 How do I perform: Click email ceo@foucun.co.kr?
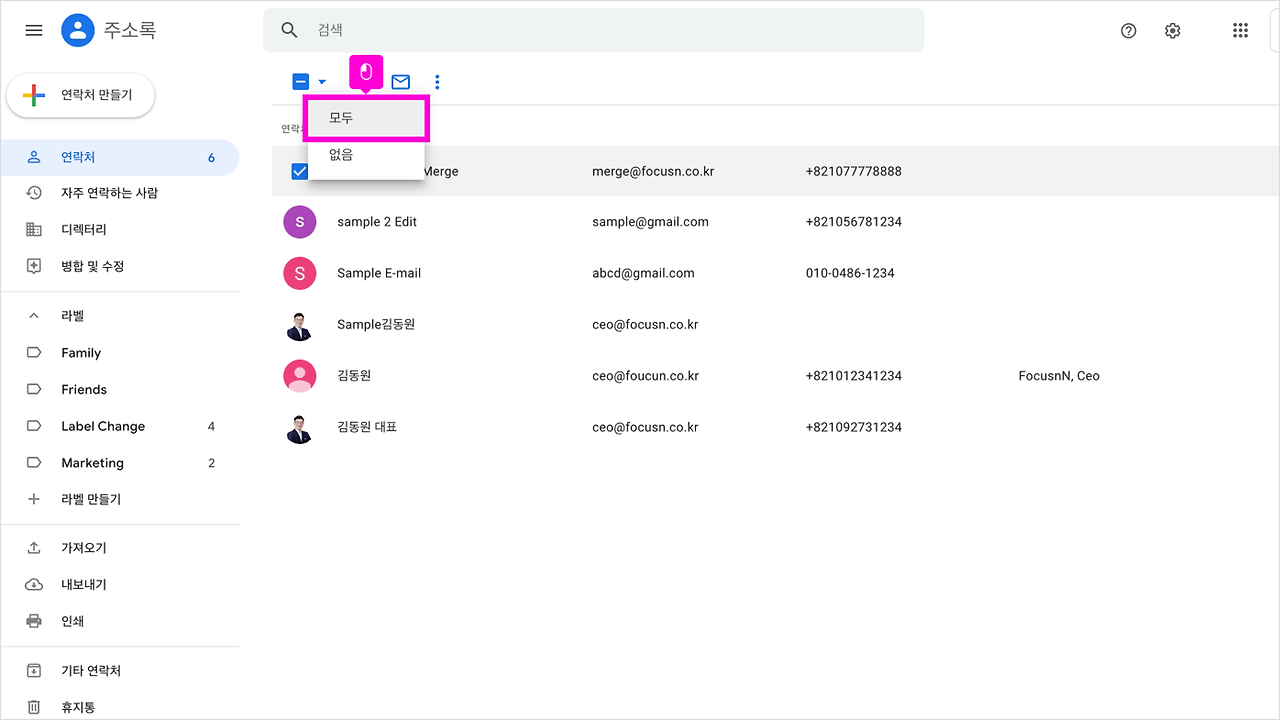(x=645, y=376)
